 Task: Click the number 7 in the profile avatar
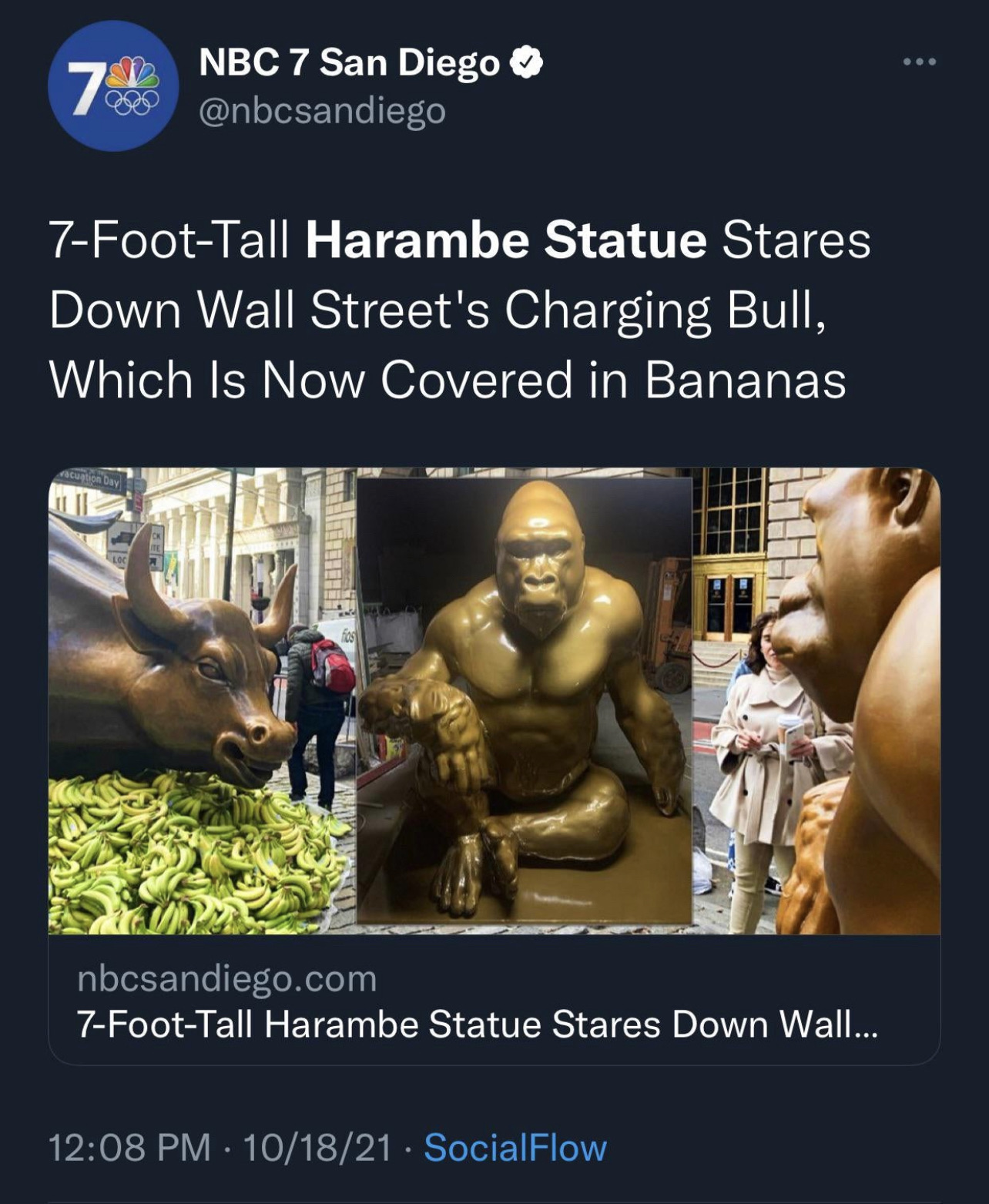coord(88,87)
